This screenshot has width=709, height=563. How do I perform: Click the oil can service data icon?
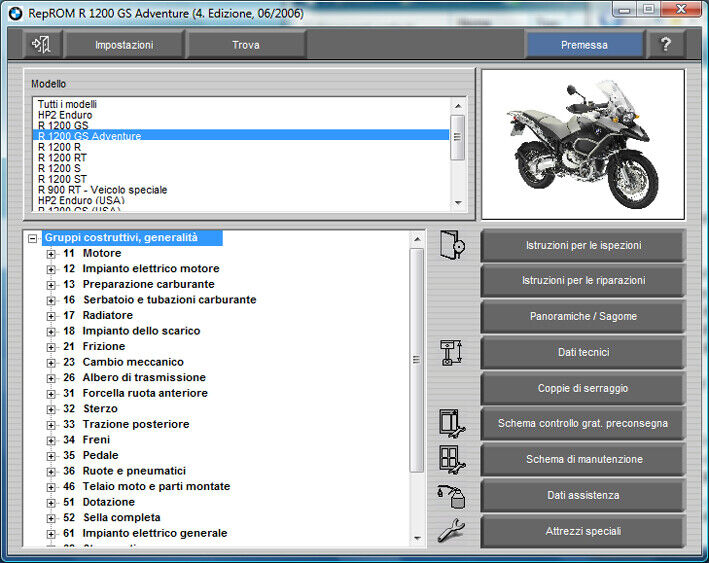452,495
